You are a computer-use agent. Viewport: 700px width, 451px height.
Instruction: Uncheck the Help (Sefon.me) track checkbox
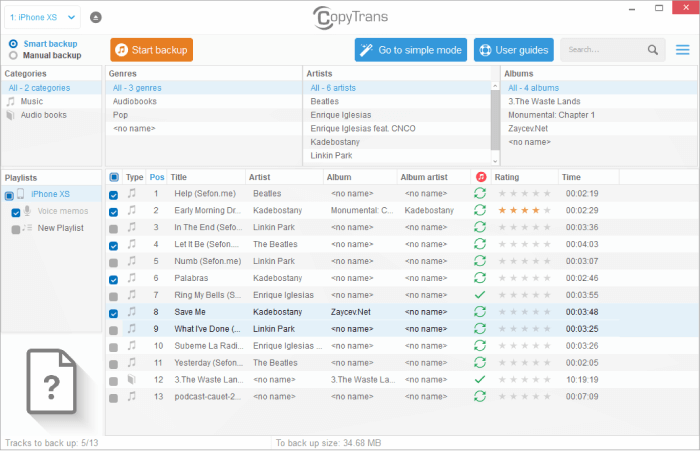point(113,195)
